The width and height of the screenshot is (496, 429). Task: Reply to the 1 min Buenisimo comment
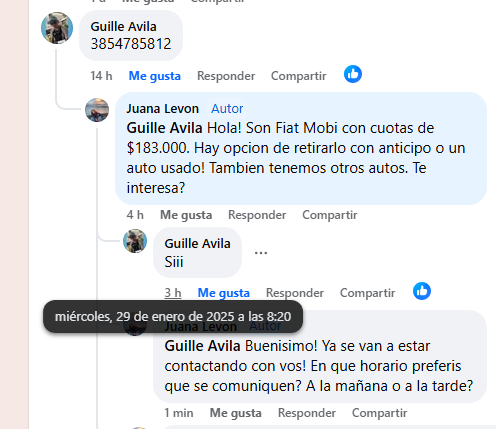307,413
